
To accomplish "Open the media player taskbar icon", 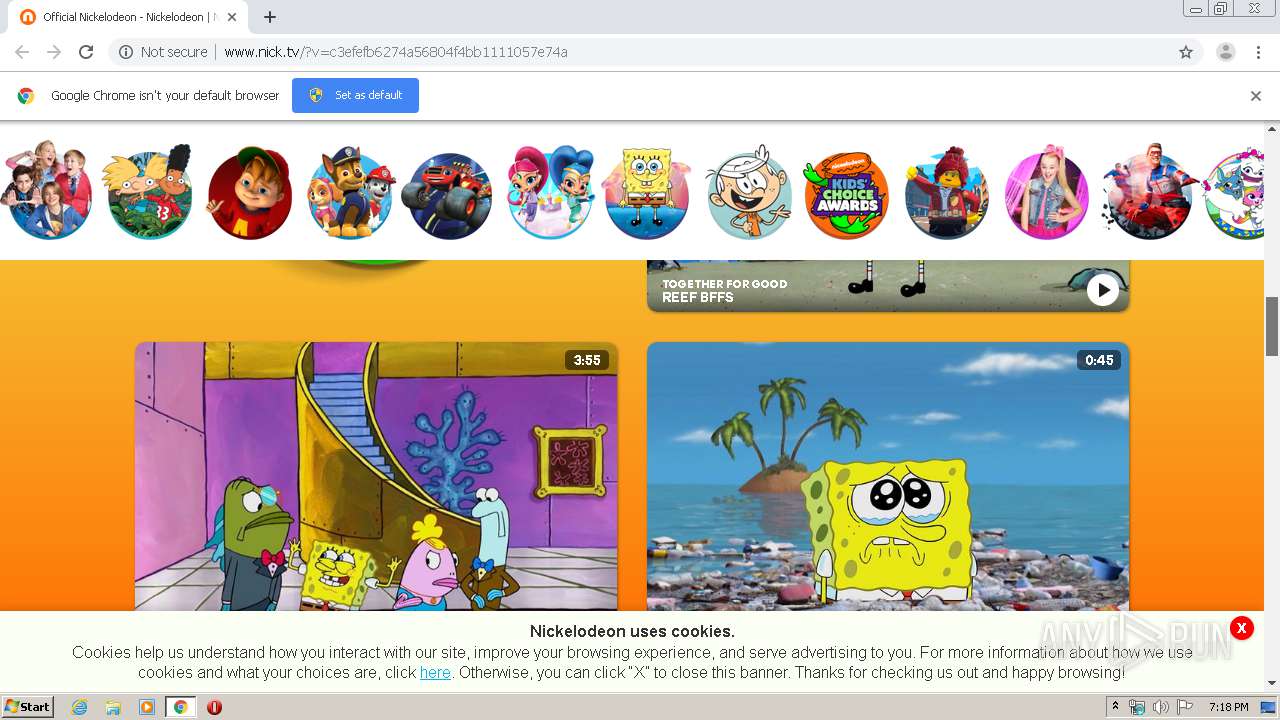I will point(147,707).
